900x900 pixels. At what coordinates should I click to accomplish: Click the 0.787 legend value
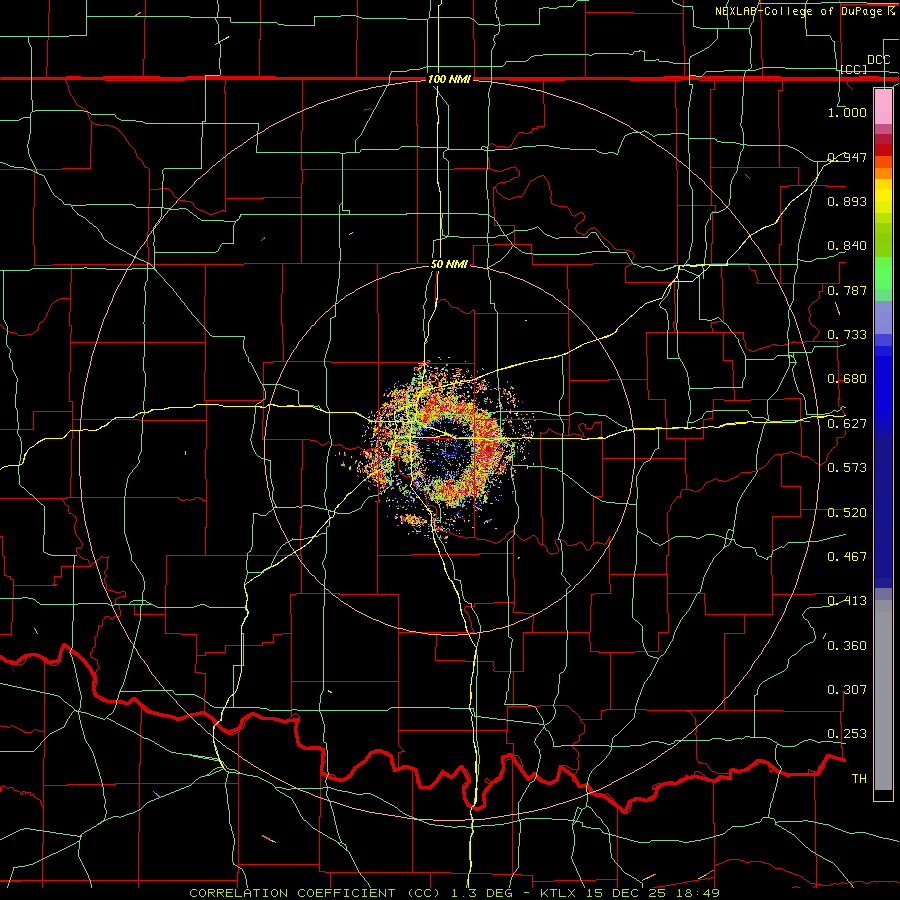click(x=847, y=290)
